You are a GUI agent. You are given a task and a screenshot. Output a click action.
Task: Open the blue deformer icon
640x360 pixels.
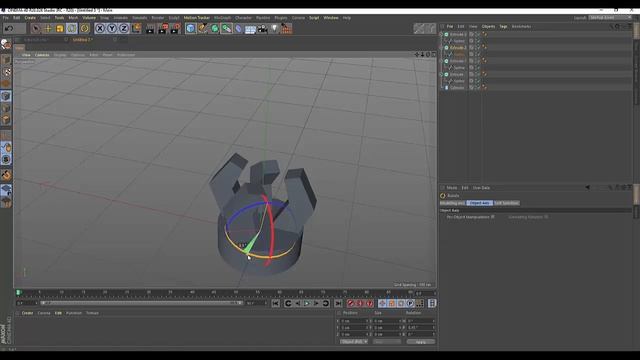238,28
